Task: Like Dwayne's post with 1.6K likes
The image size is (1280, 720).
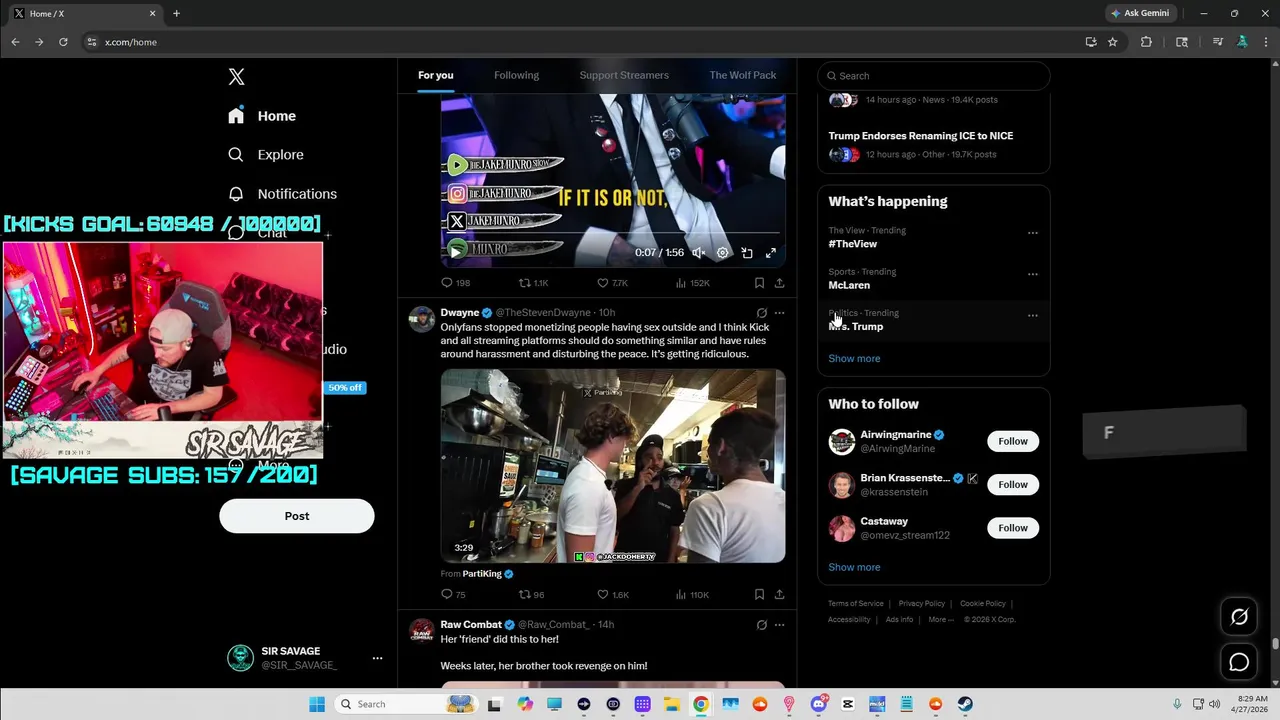Action: tap(612, 595)
